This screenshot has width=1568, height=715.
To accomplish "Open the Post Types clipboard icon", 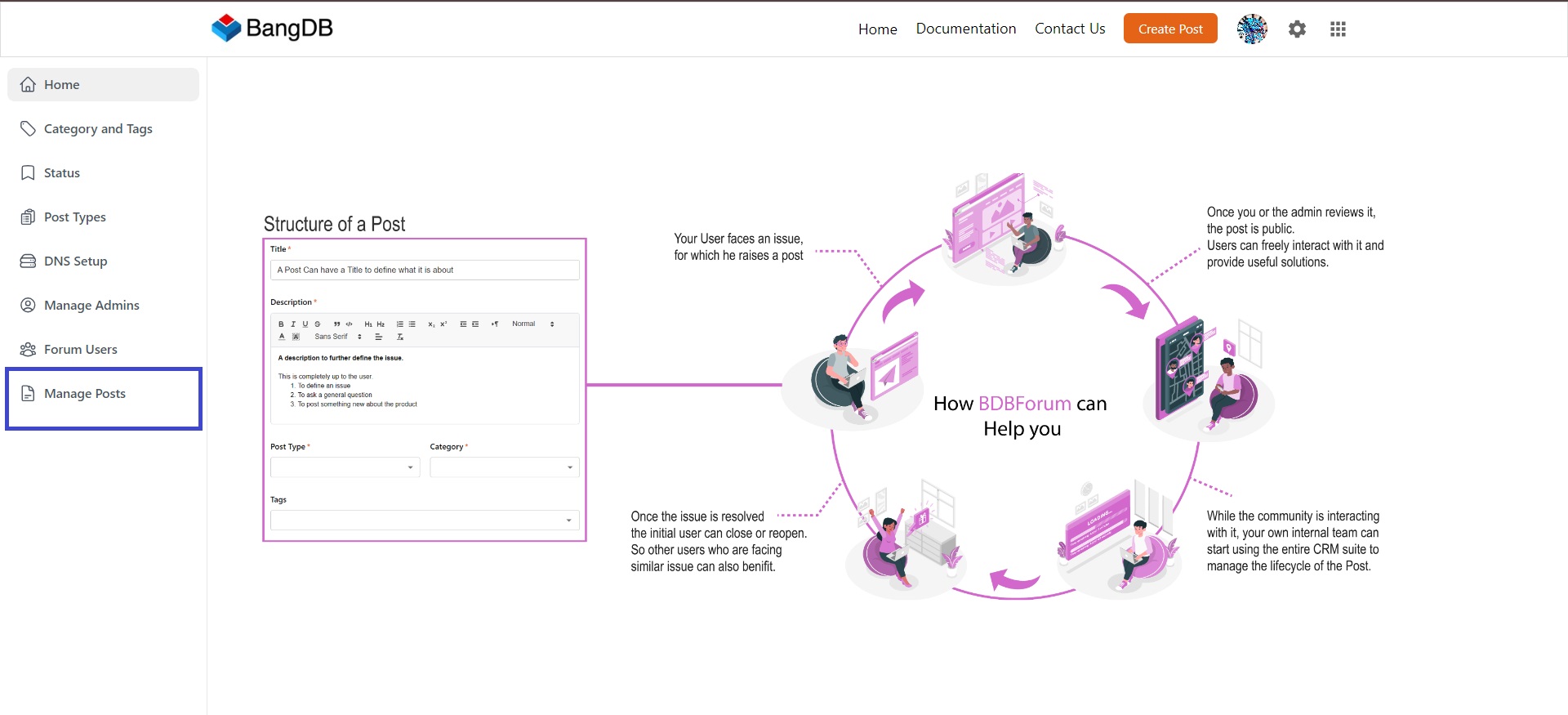I will point(28,217).
